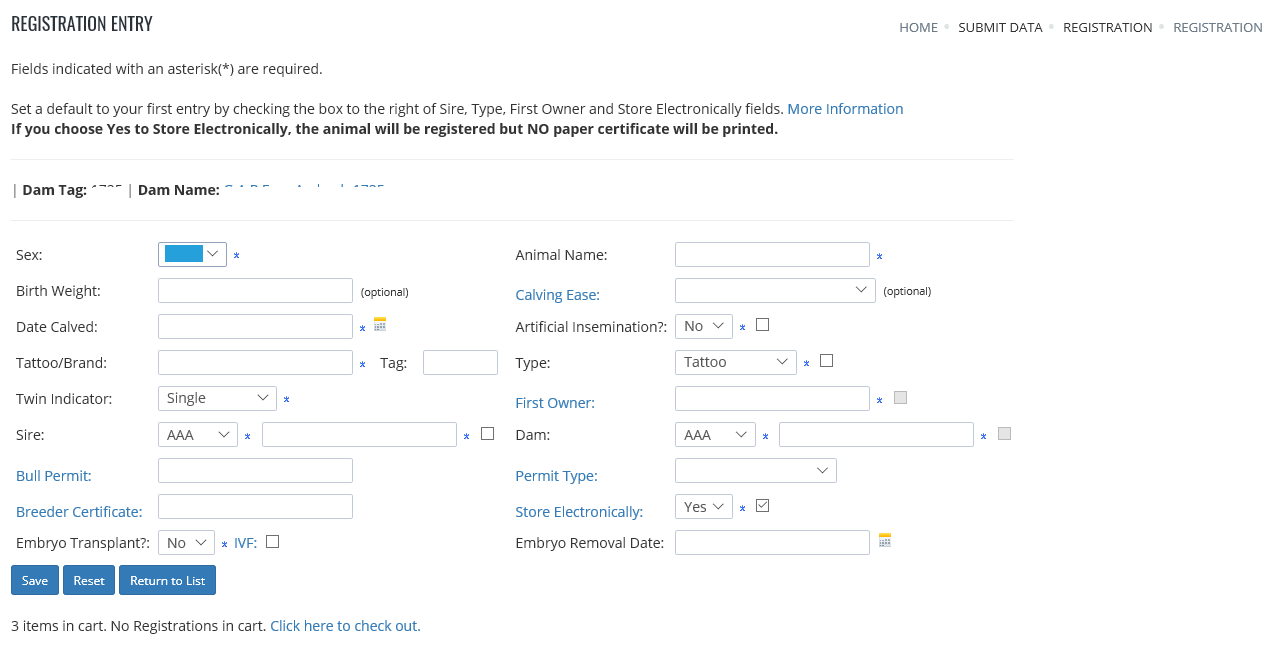
Task: Click the Store Electronically label link
Action: pyautogui.click(x=579, y=512)
